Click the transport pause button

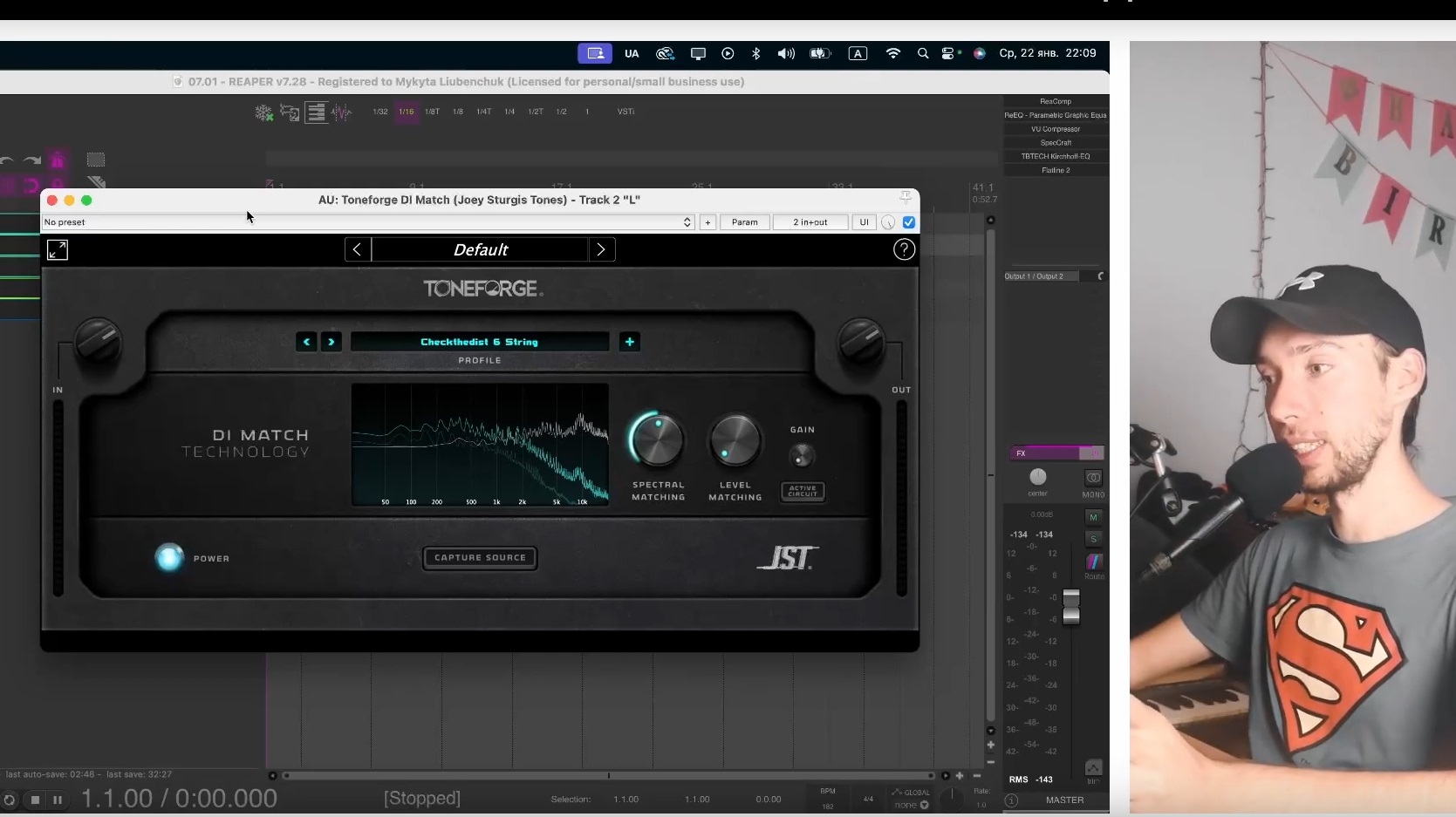58,800
